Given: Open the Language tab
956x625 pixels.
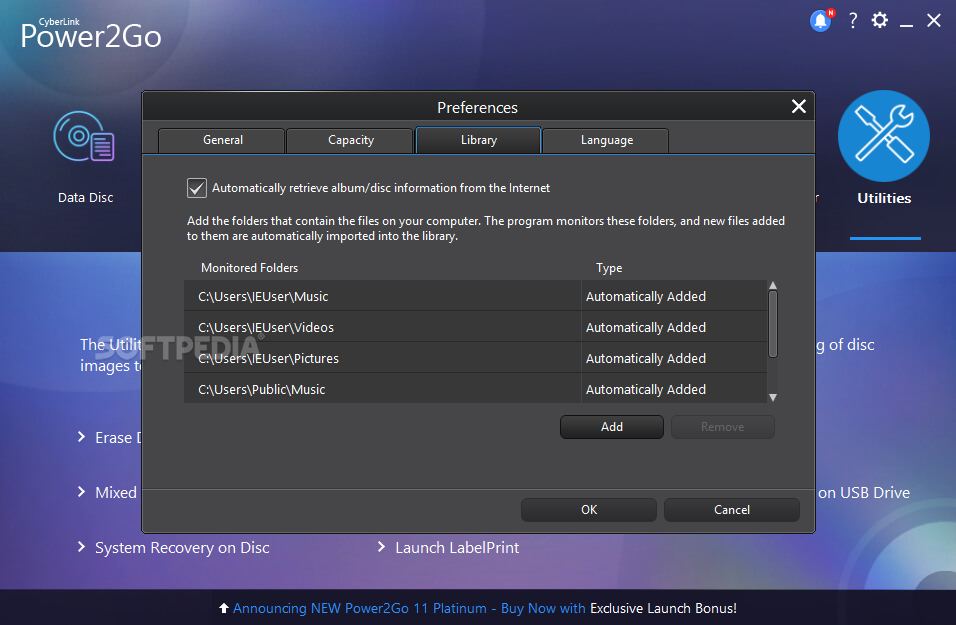Looking at the screenshot, I should tap(606, 140).
